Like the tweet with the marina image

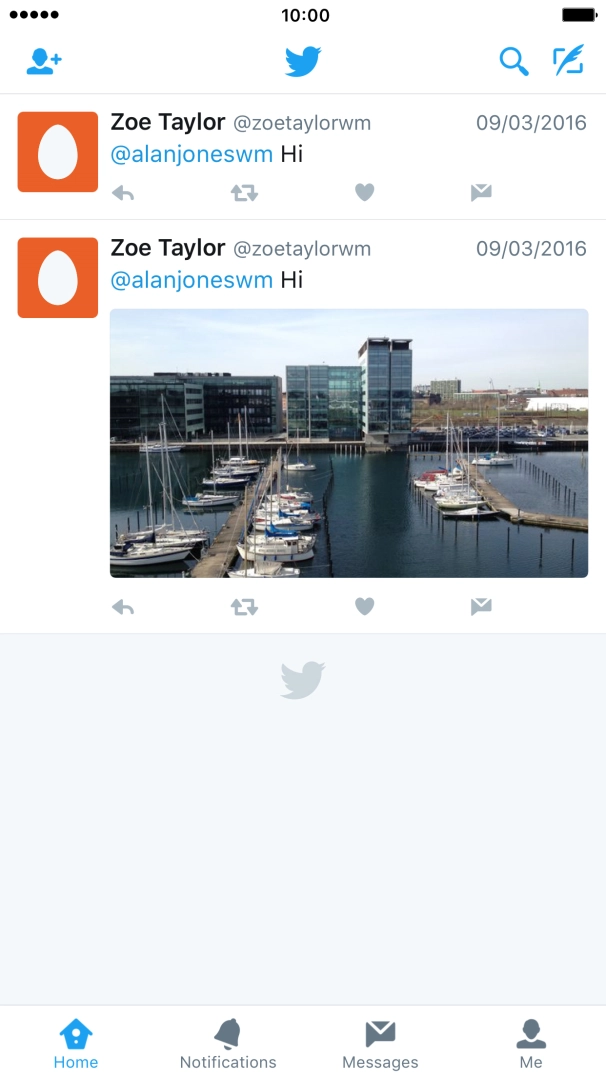[363, 606]
